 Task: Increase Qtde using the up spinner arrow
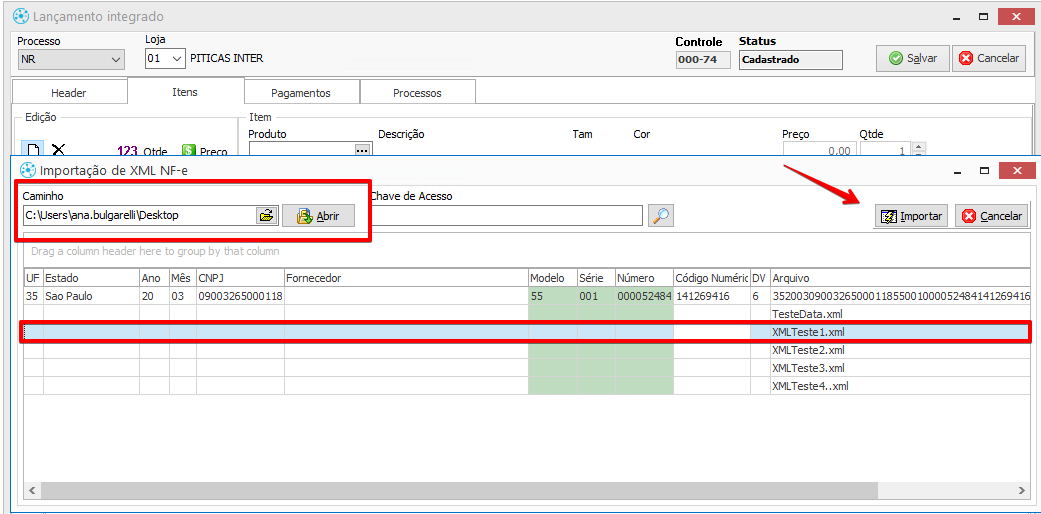916,147
